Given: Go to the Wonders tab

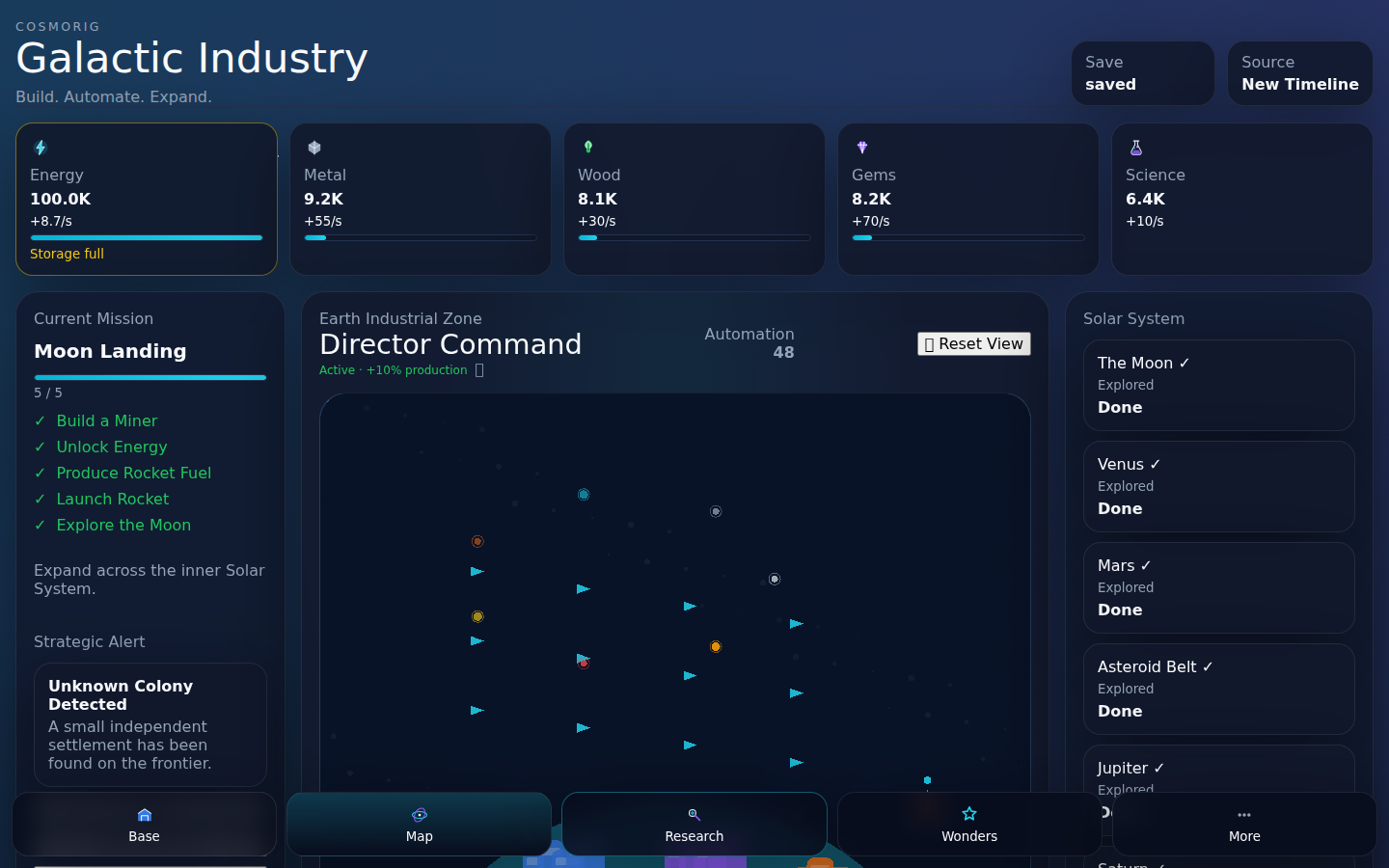Looking at the screenshot, I should pyautogui.click(x=969, y=825).
